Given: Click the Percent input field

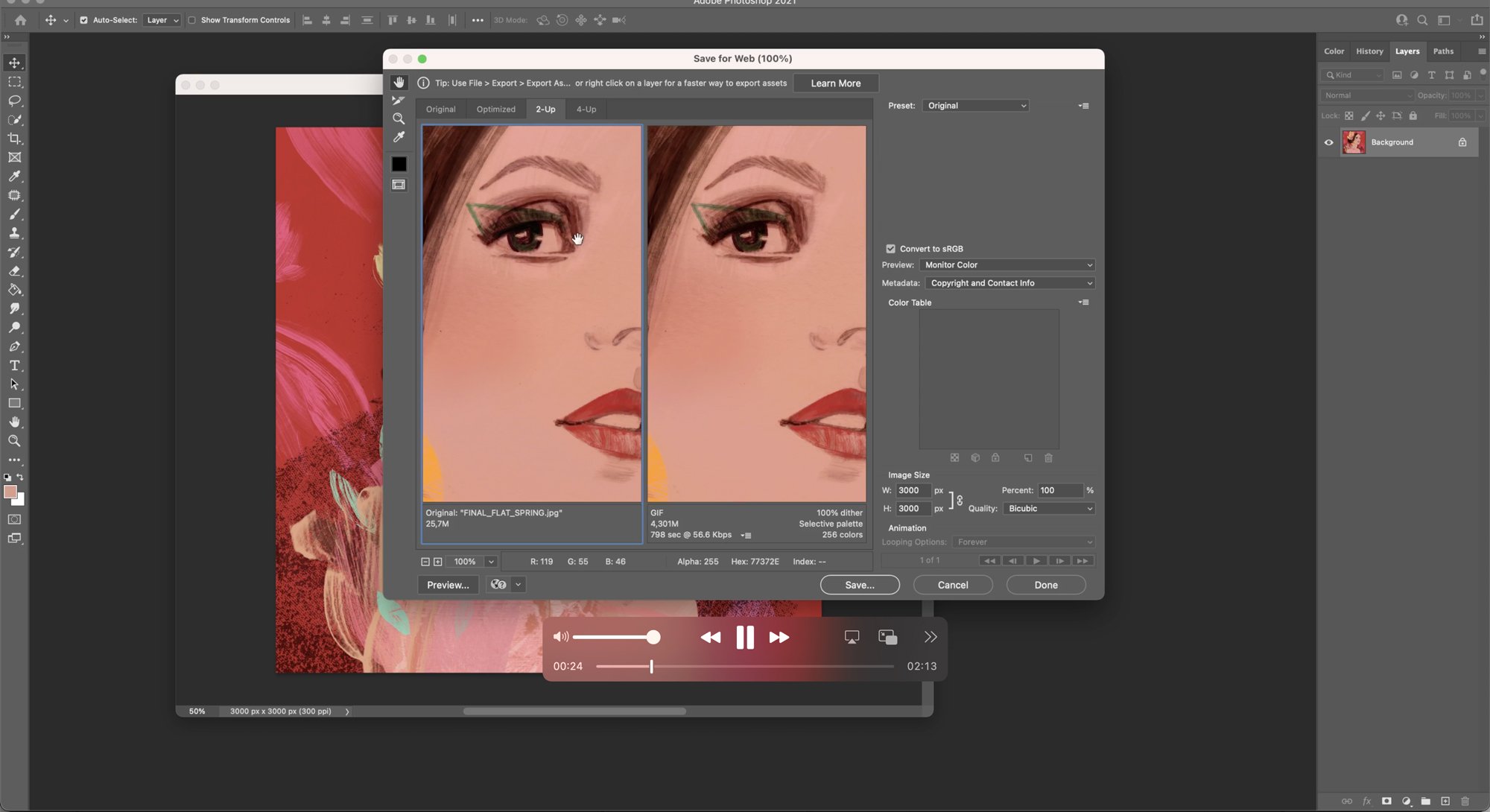Looking at the screenshot, I should pos(1060,490).
